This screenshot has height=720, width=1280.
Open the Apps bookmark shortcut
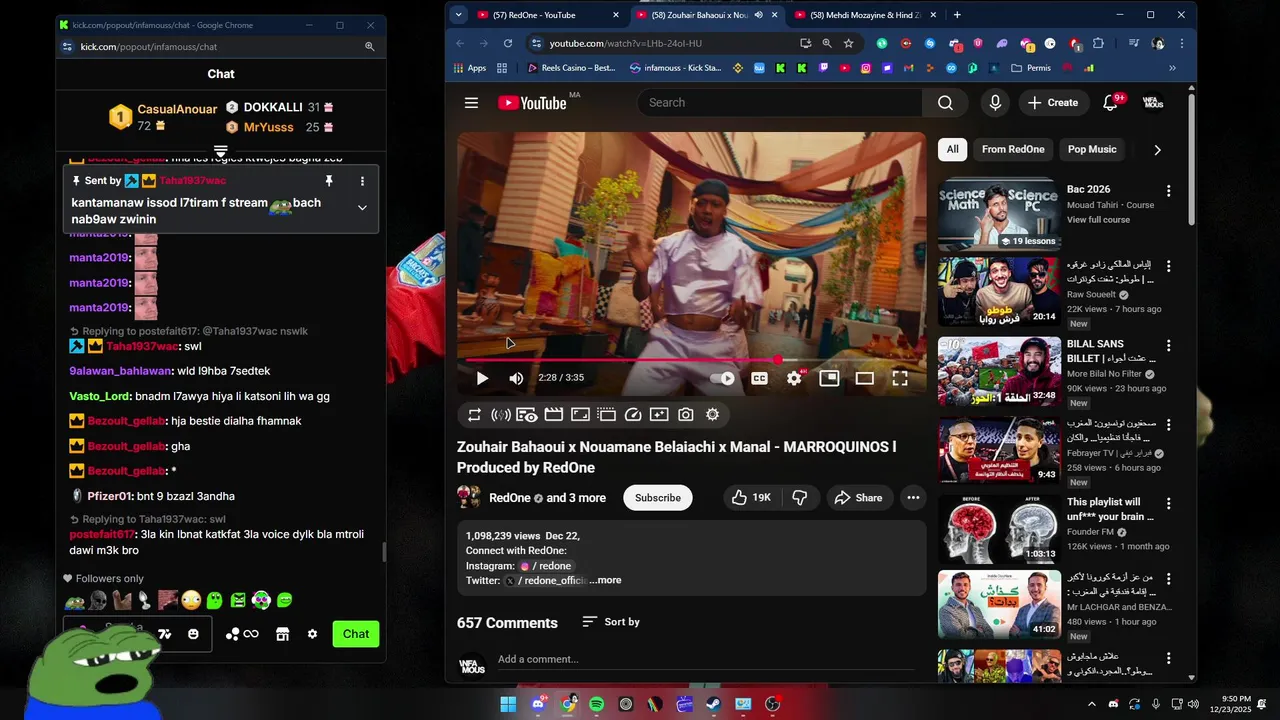coord(469,68)
